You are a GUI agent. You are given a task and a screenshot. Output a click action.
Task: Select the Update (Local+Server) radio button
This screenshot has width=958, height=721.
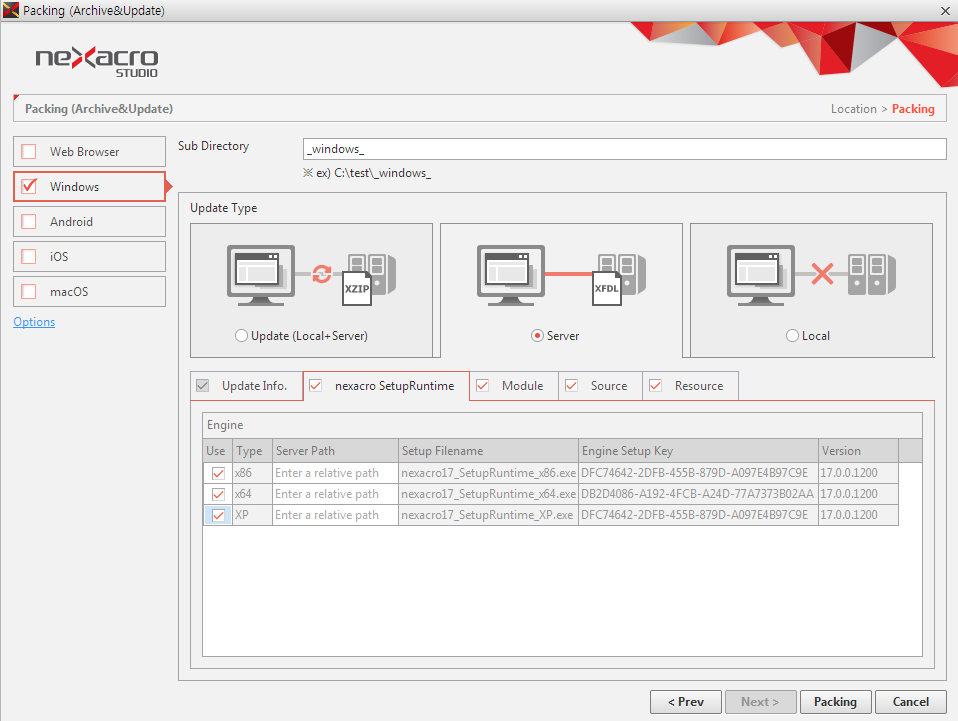pos(241,336)
